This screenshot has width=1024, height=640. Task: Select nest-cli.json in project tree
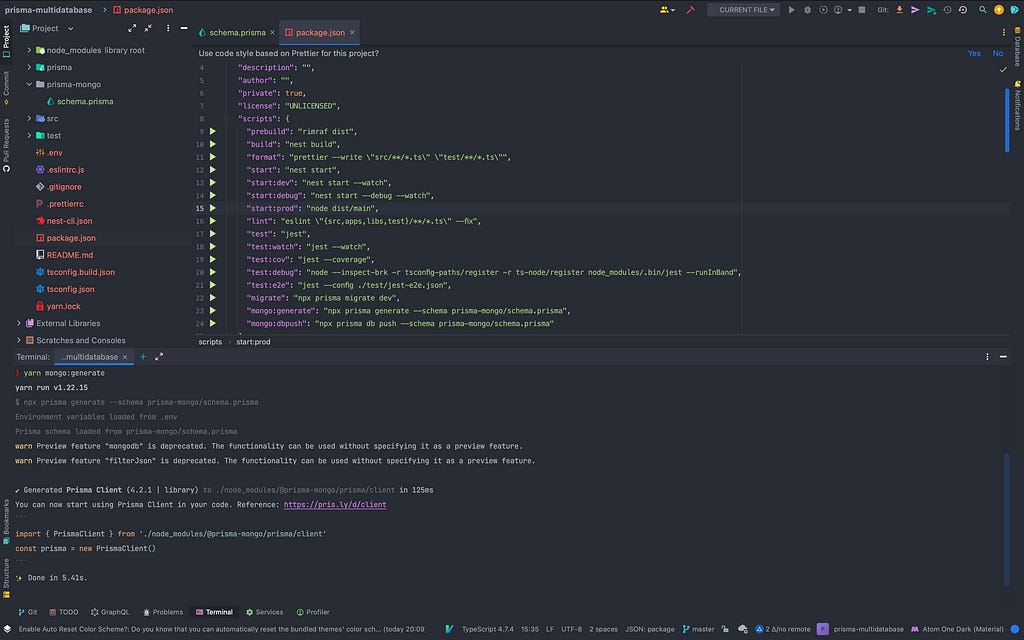point(69,221)
